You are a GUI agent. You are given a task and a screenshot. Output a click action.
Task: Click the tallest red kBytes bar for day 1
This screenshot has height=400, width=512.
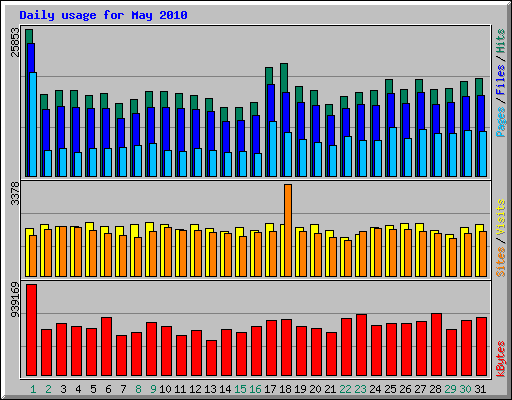(31, 330)
